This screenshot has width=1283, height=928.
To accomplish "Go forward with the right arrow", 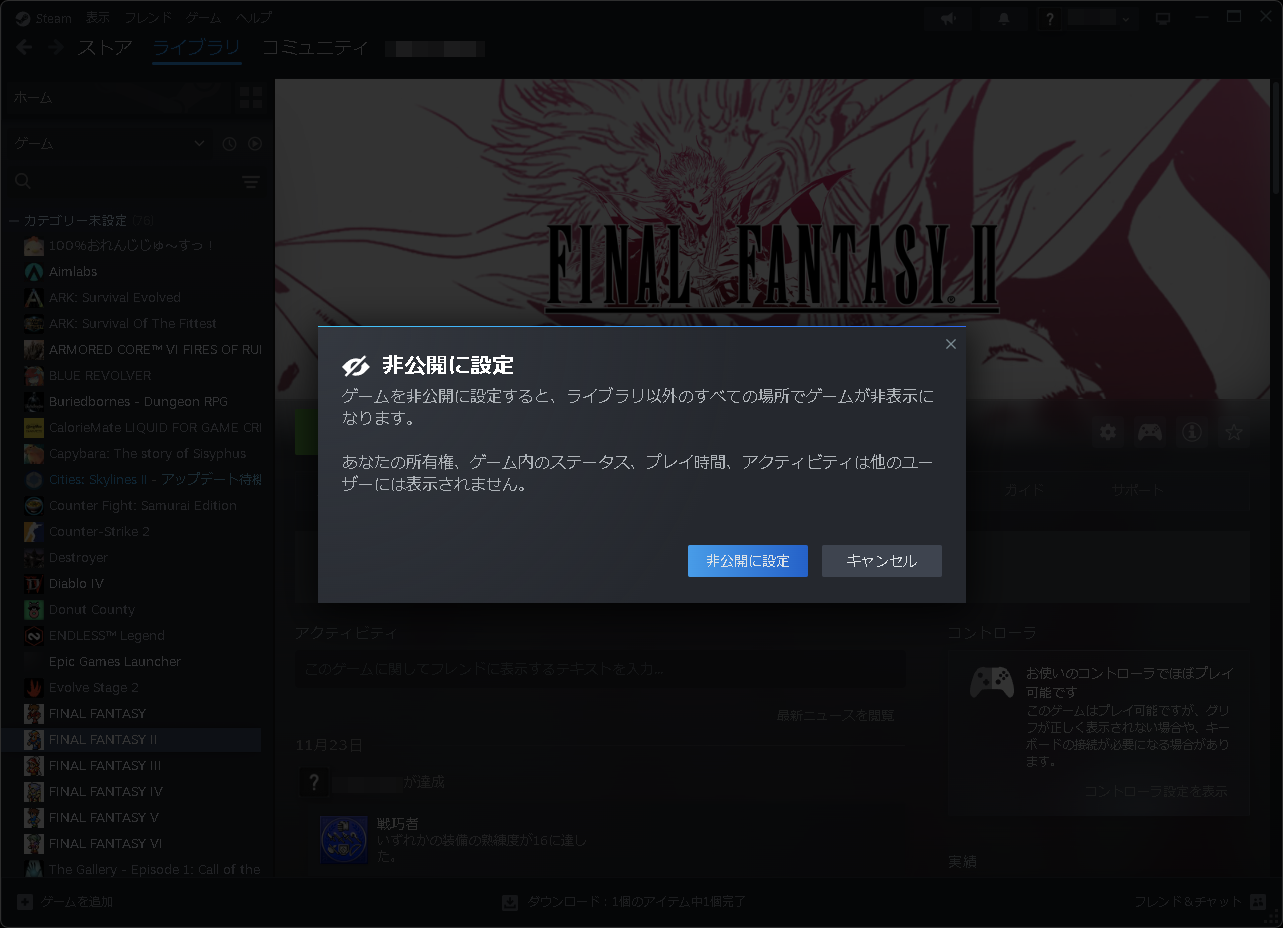I will 56,48.
